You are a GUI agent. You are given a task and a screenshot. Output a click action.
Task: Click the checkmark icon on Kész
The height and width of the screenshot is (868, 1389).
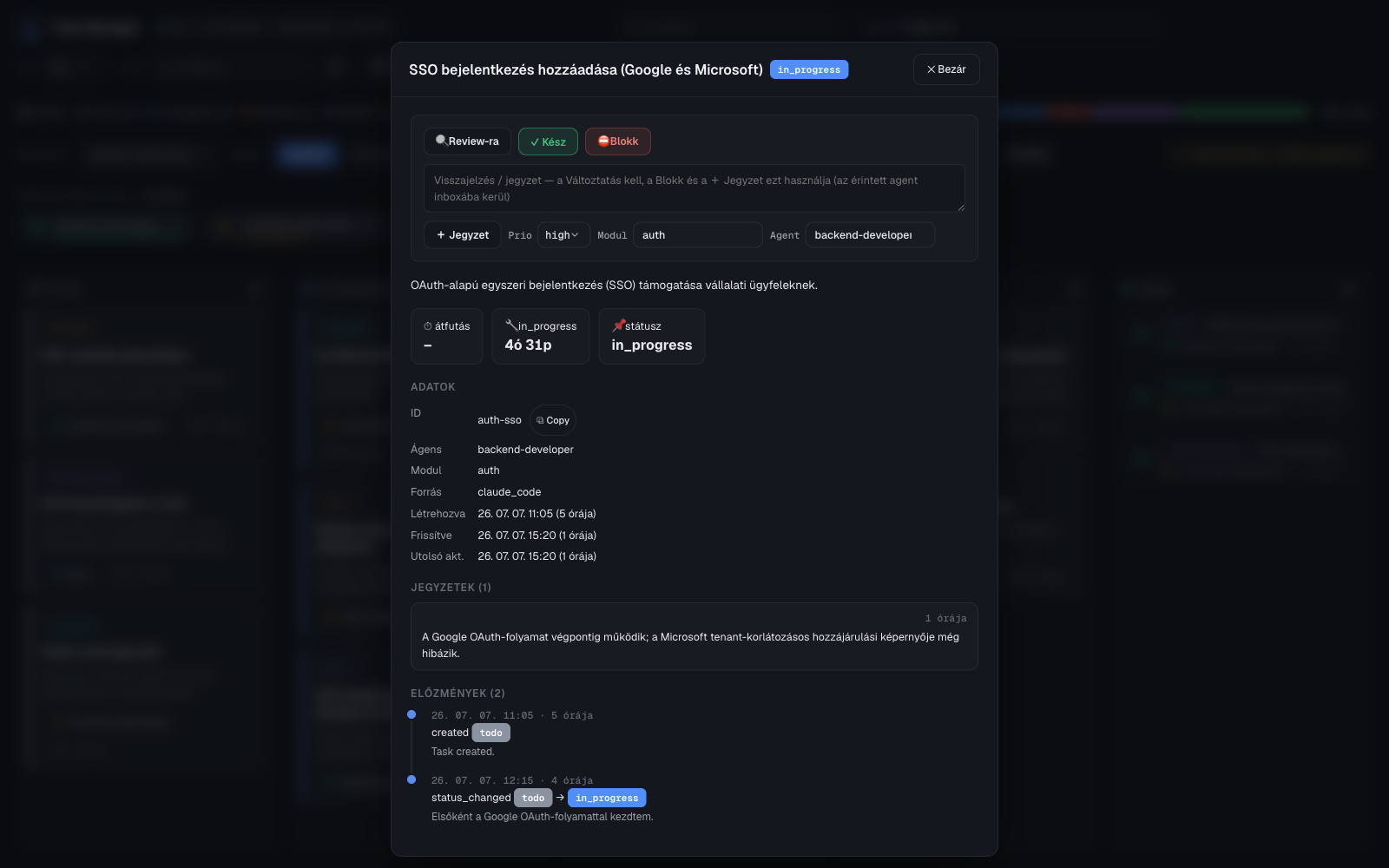click(535, 142)
